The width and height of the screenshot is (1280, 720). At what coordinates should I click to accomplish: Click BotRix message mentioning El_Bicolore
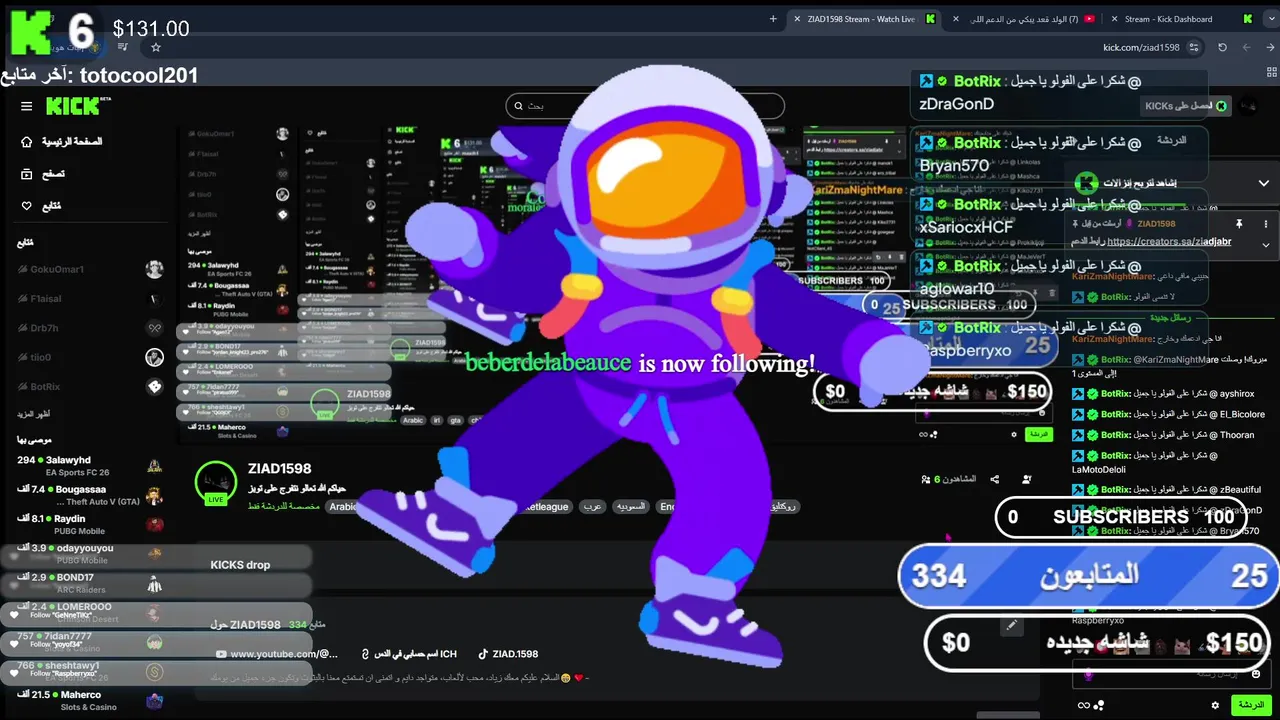point(1169,414)
